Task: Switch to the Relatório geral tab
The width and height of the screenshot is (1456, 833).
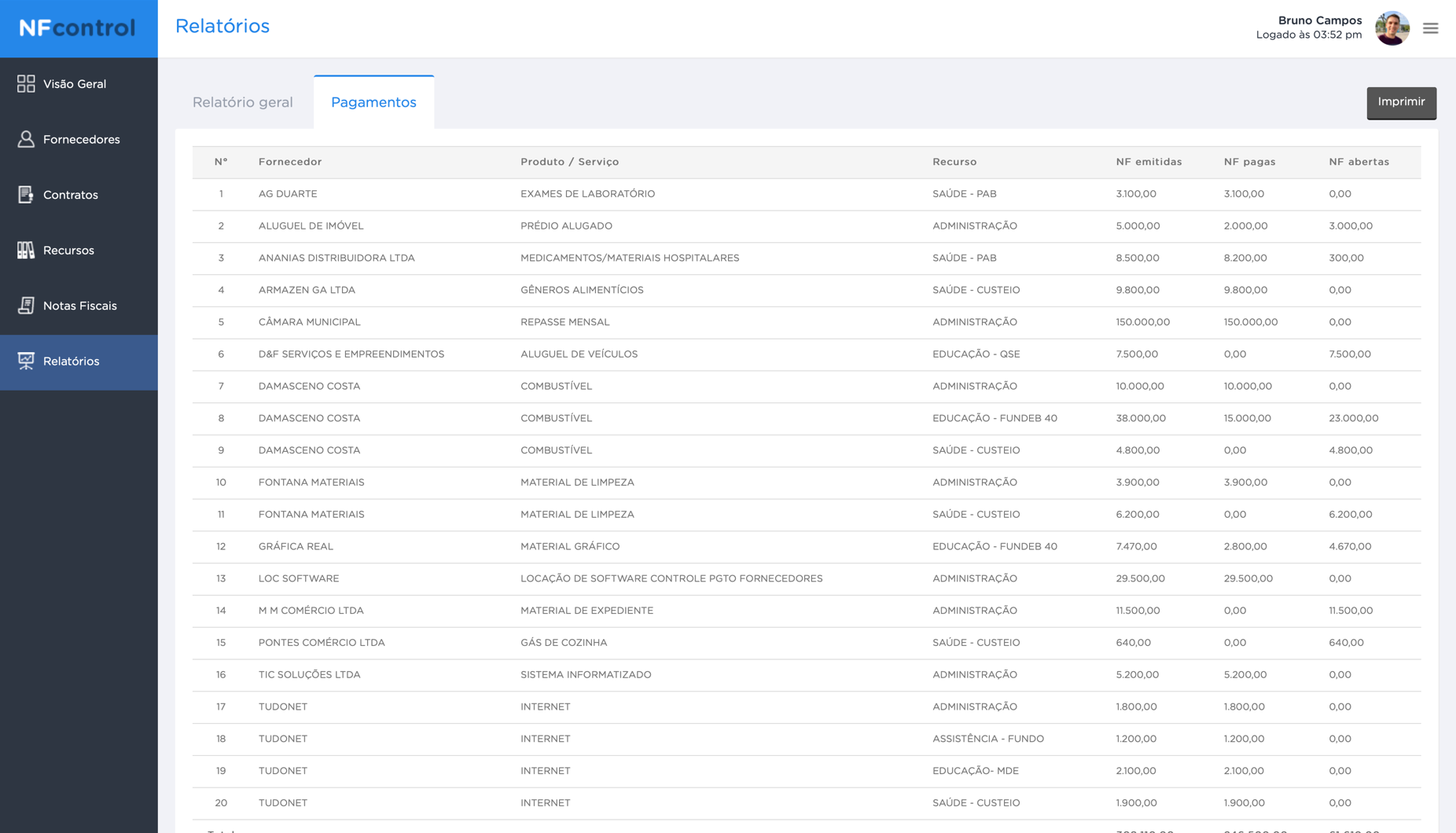Action: [x=242, y=102]
